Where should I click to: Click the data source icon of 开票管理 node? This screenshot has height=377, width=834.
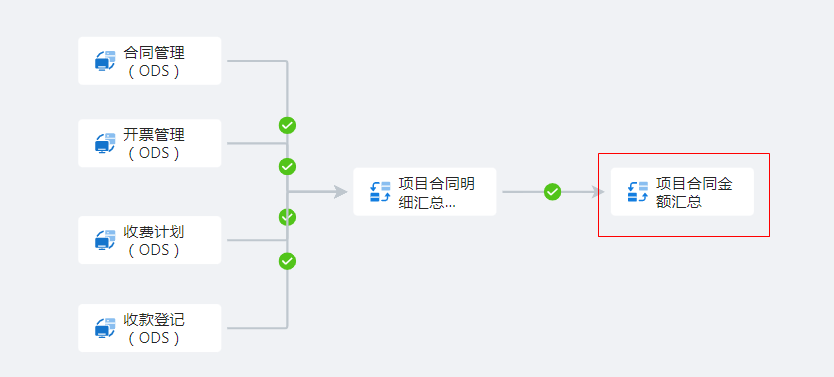(105, 143)
